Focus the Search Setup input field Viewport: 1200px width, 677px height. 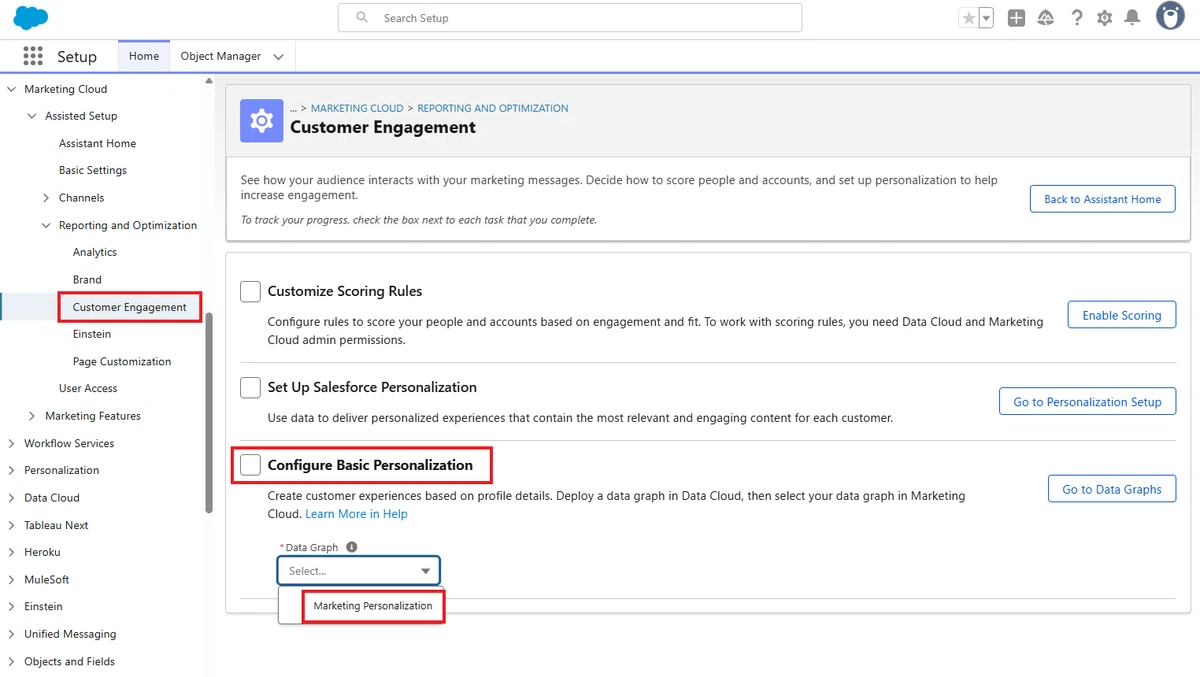coord(570,18)
